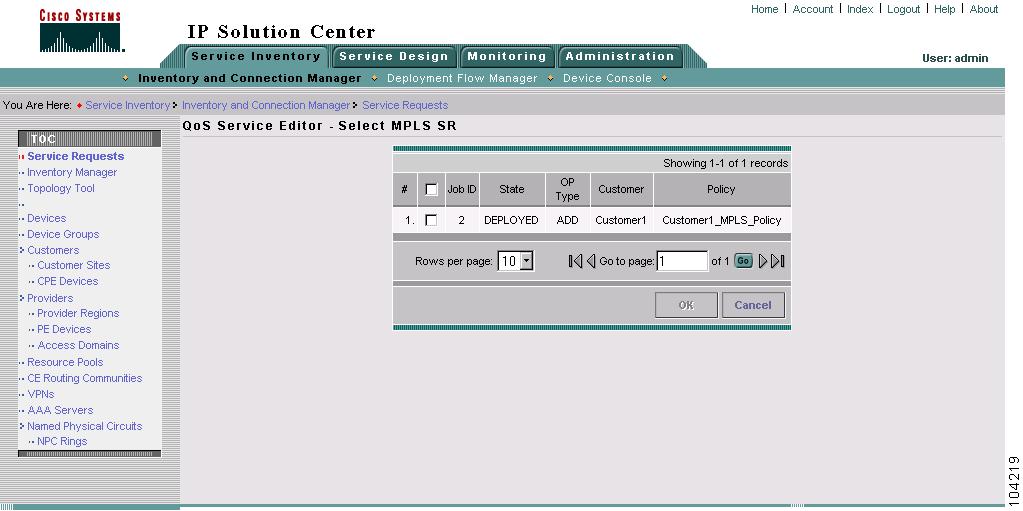Viewport: 1023px width, 511px height.
Task: Click the State column header
Action: (x=512, y=189)
